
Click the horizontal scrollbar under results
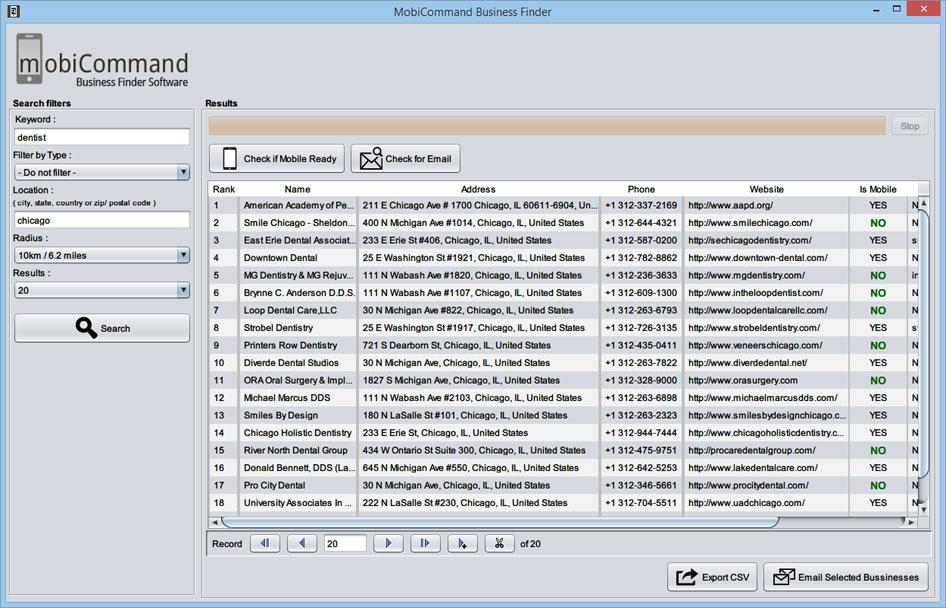point(501,522)
